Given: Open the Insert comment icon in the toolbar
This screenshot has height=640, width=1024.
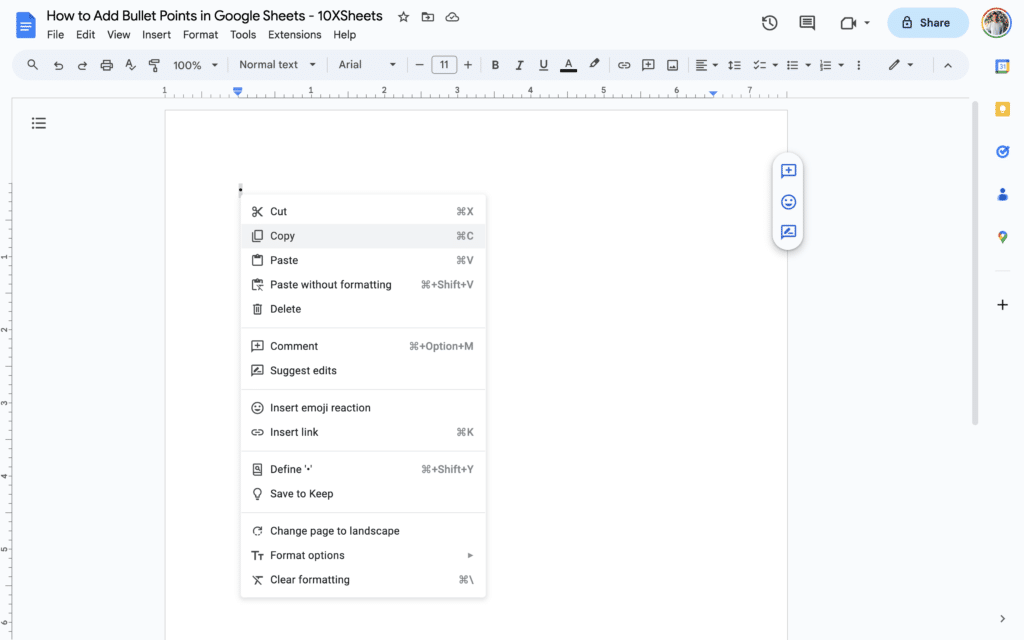Looking at the screenshot, I should (x=648, y=64).
